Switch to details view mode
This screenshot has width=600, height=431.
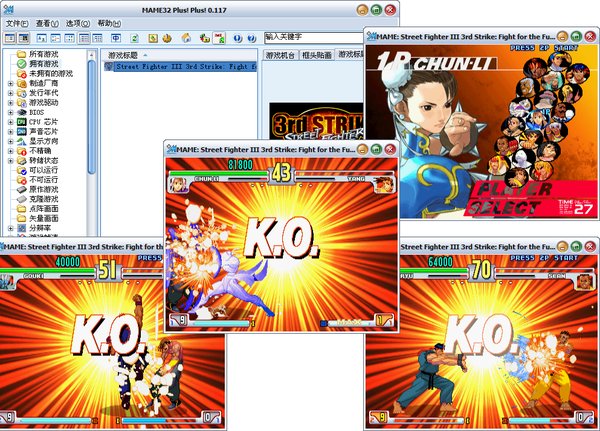pos(84,38)
